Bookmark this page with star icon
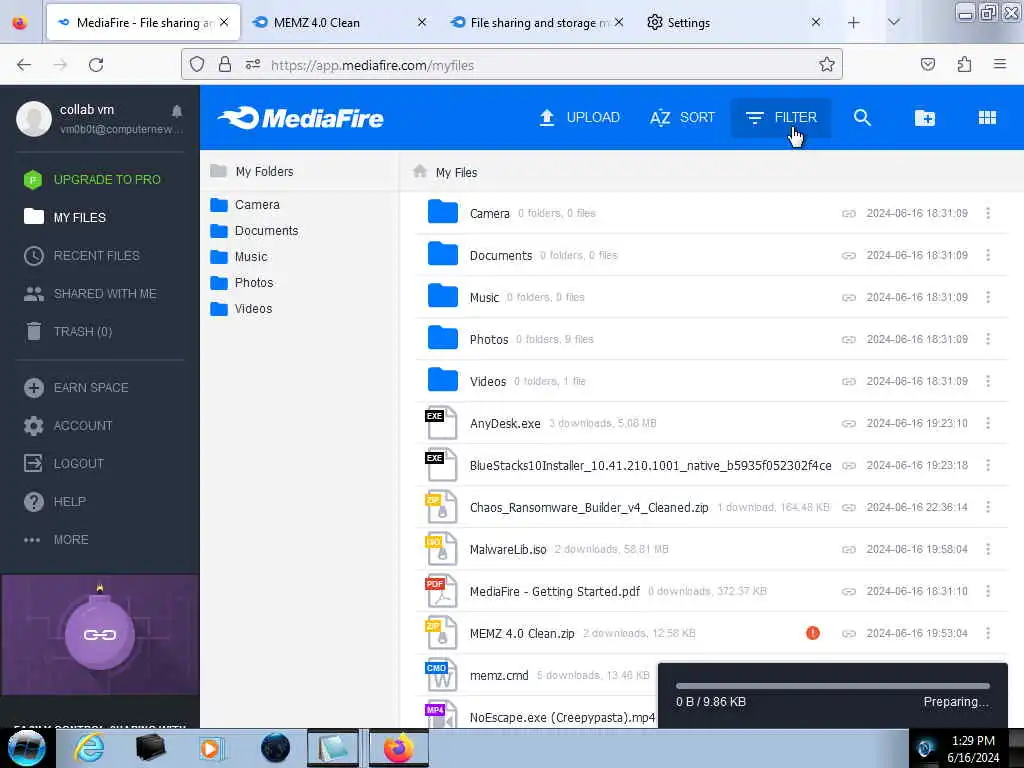 [x=827, y=64]
